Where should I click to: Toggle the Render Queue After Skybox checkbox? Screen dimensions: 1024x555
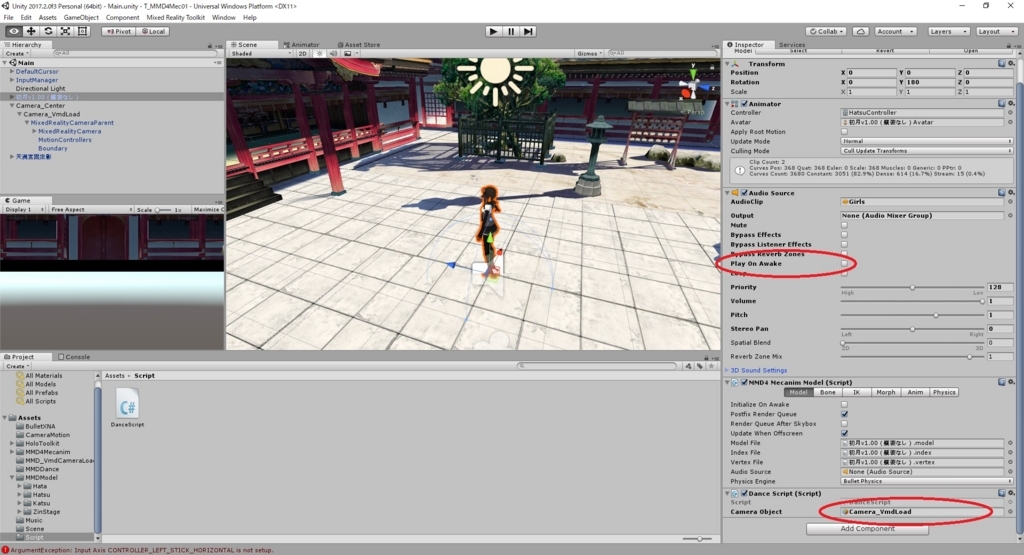pos(844,424)
